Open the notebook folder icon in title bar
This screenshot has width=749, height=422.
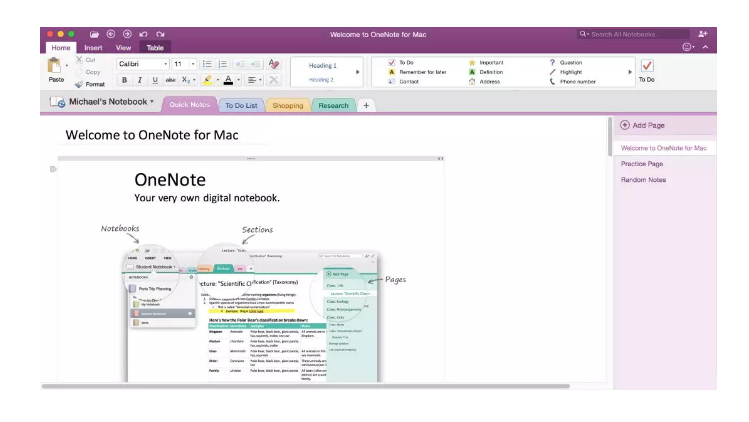94,34
